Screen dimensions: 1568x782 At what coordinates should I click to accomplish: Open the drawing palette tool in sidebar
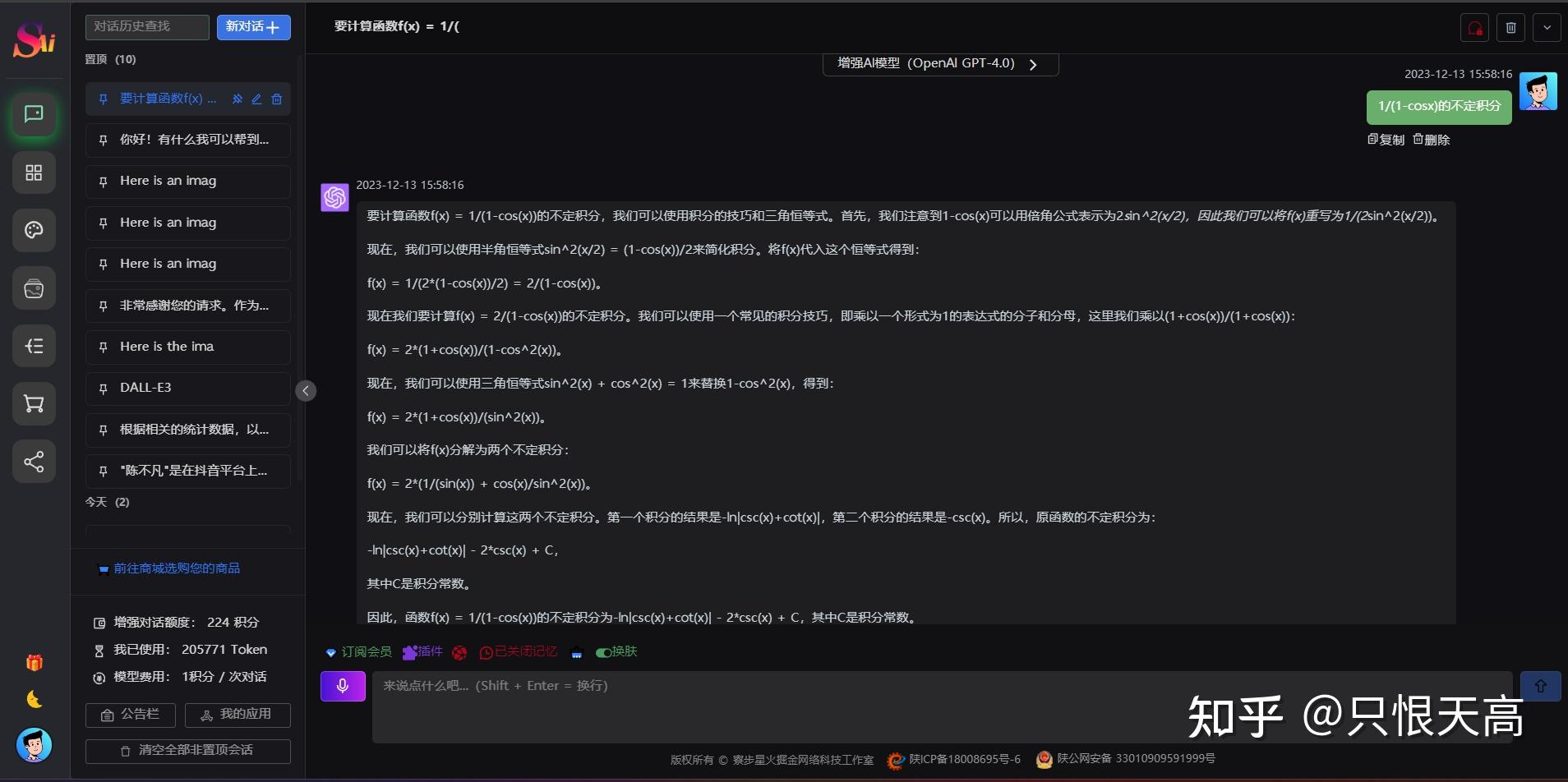(33, 230)
